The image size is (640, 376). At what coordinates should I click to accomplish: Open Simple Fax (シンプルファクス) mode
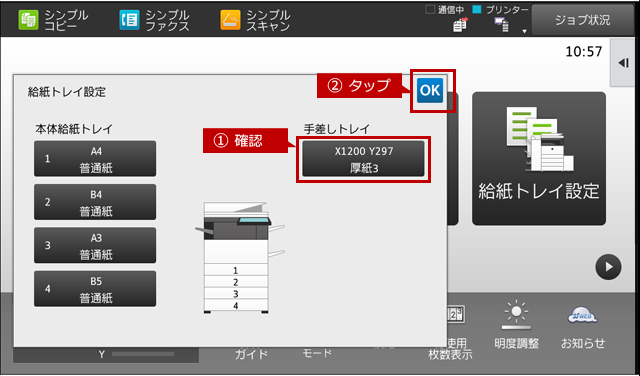154,20
